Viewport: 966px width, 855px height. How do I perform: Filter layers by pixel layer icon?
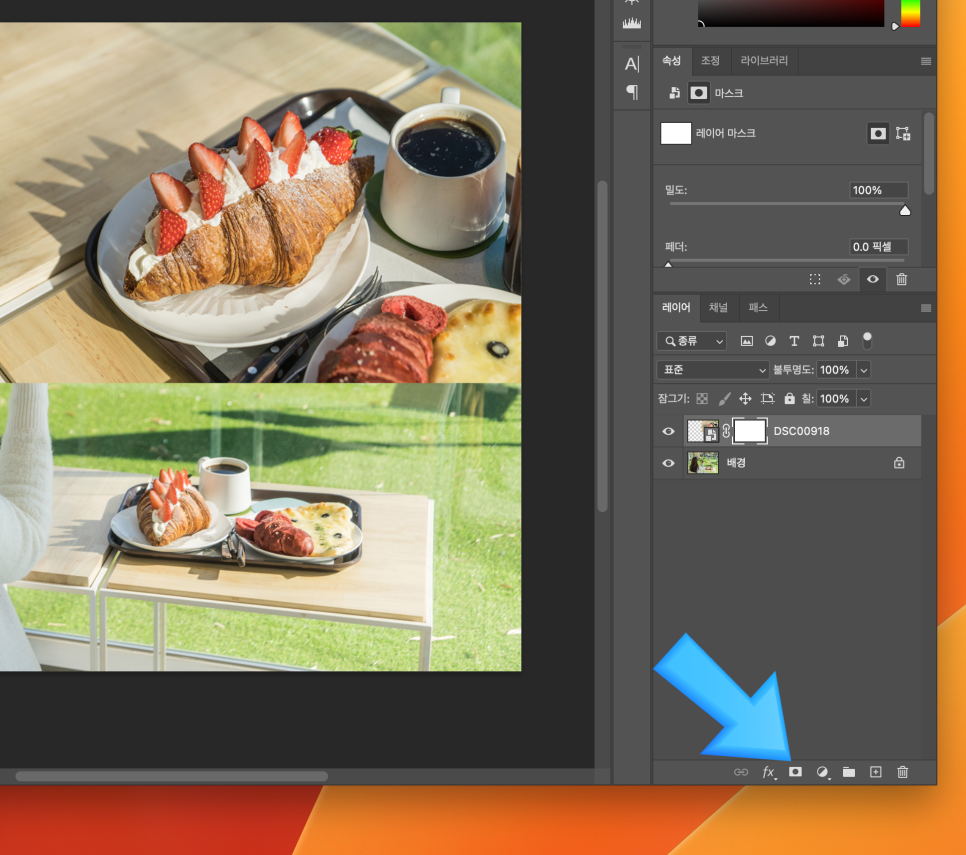(x=747, y=341)
